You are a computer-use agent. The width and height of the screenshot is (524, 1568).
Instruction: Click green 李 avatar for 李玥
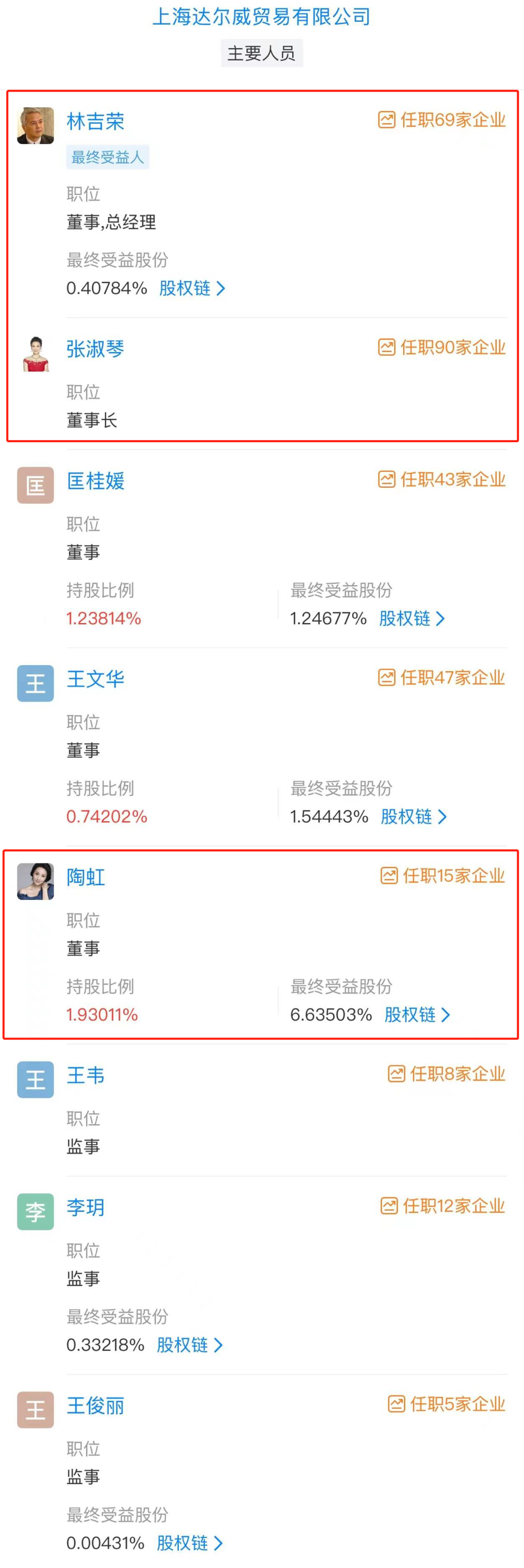[35, 1211]
